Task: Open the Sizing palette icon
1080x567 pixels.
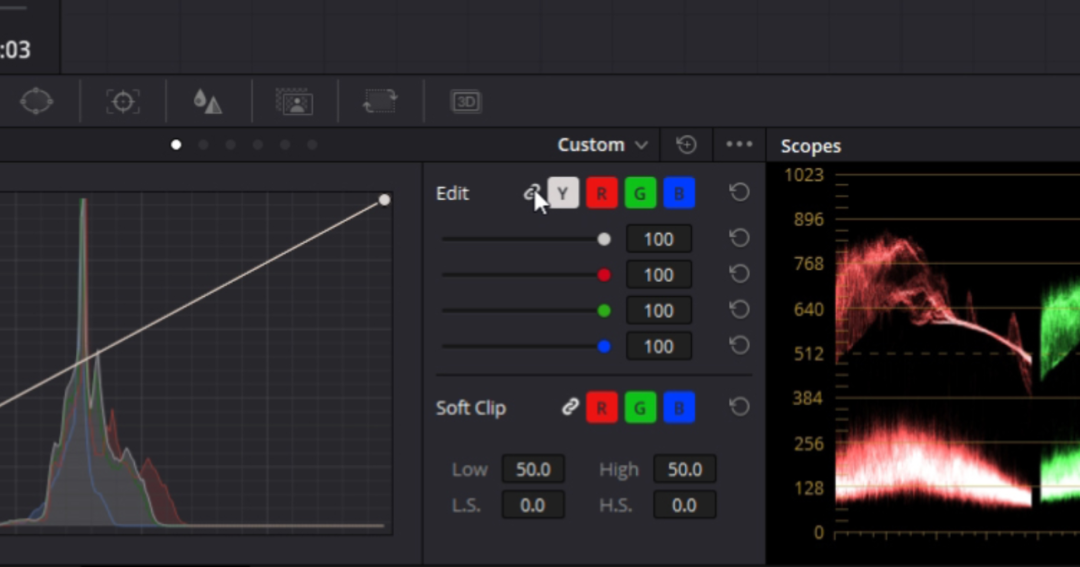Action: pyautogui.click(x=380, y=101)
